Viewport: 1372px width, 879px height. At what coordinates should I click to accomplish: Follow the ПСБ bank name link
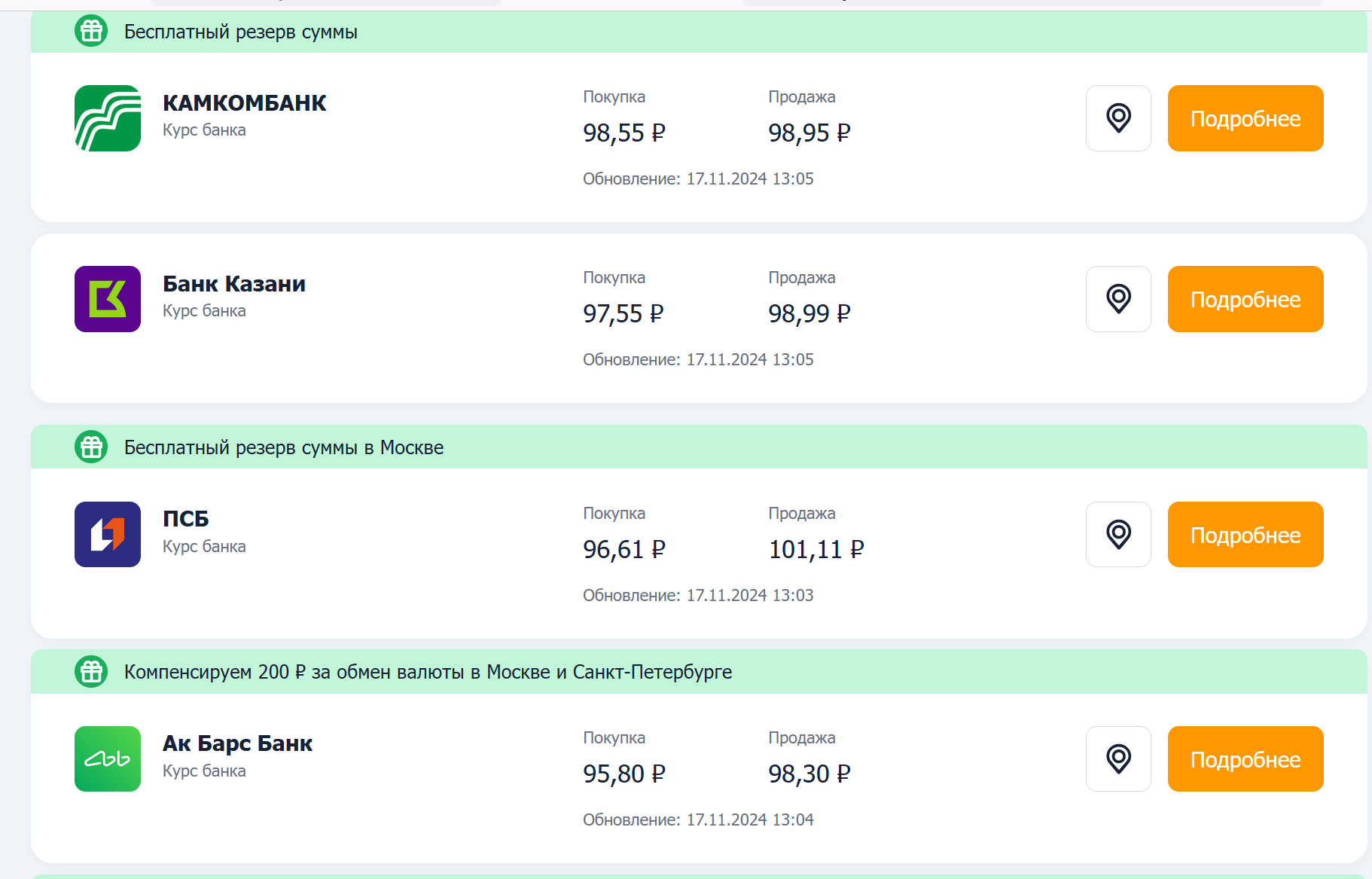tap(185, 519)
